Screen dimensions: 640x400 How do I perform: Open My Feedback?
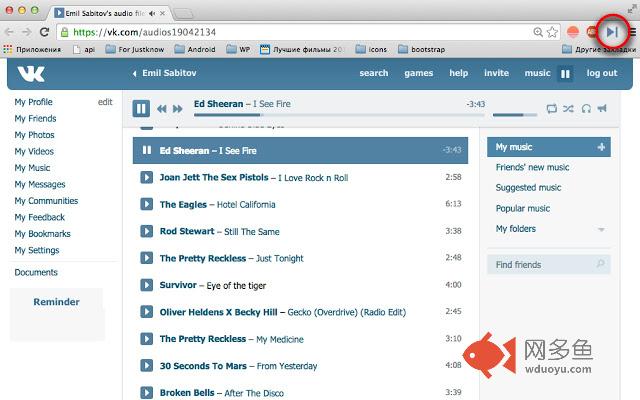tap(40, 217)
